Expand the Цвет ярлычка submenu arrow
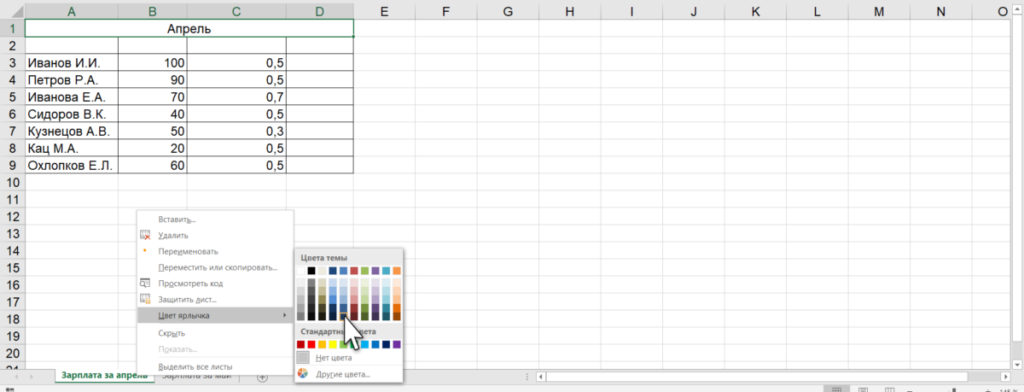This screenshot has width=1024, height=392. [284, 316]
